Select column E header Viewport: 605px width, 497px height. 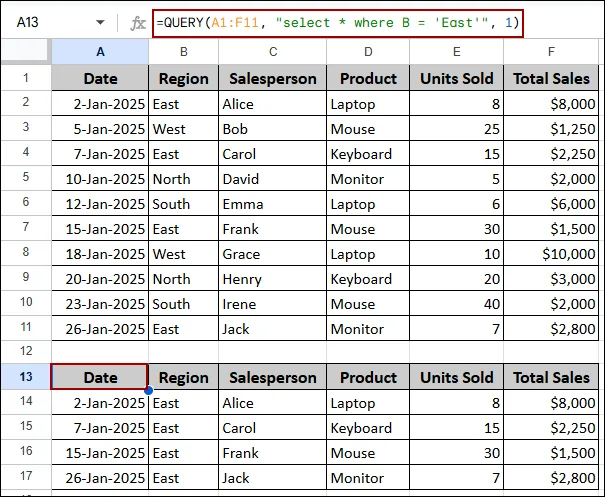point(456,52)
